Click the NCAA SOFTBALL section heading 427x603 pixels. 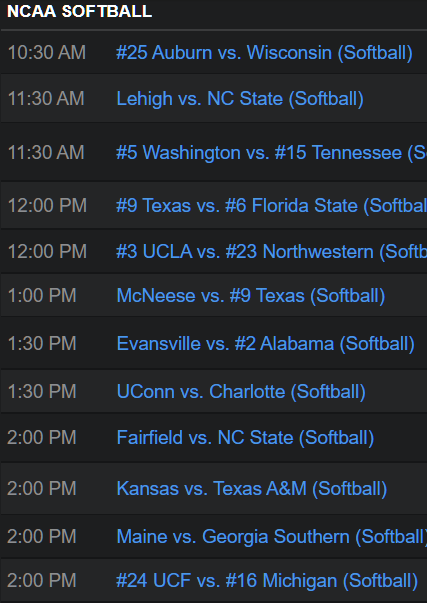(x=80, y=12)
